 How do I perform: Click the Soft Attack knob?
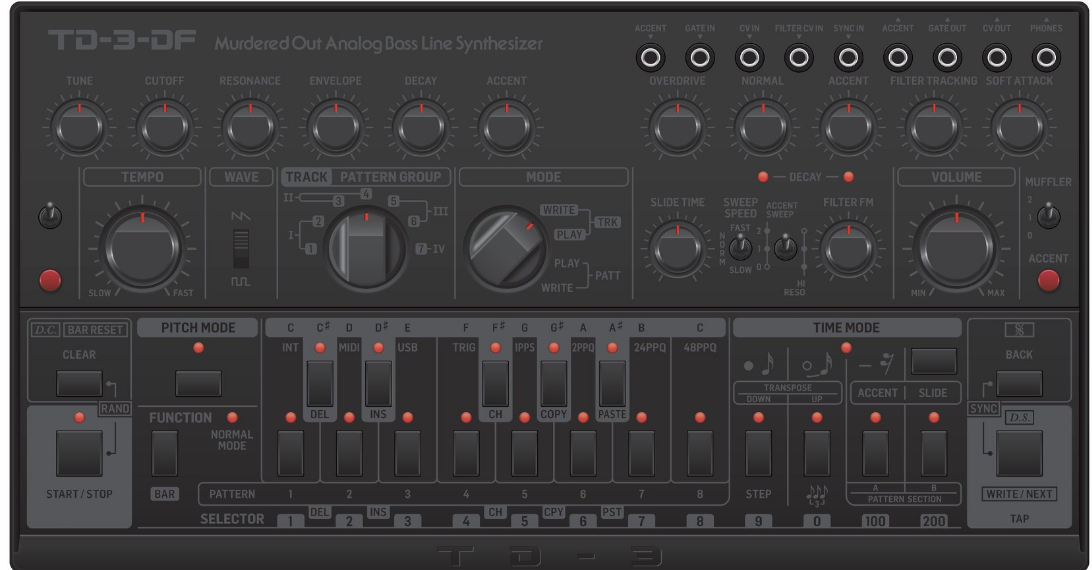point(1019,128)
